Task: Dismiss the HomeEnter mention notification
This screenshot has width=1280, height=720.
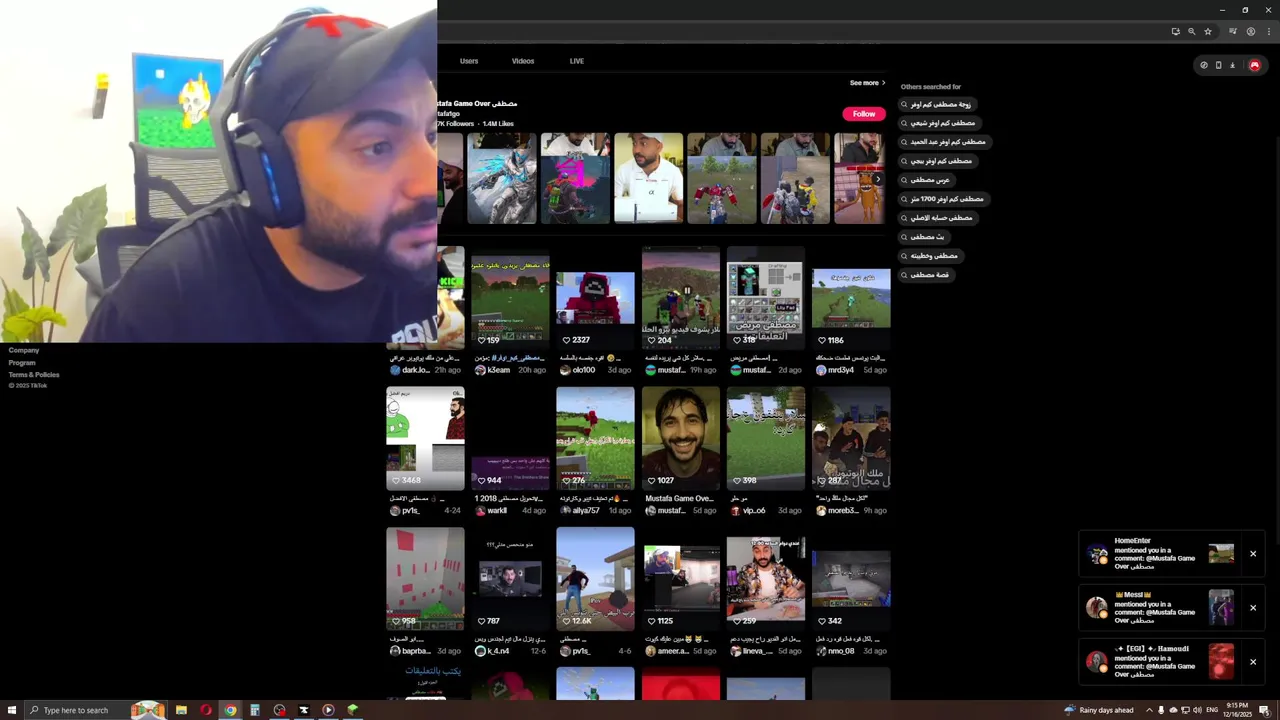Action: 1252,554
